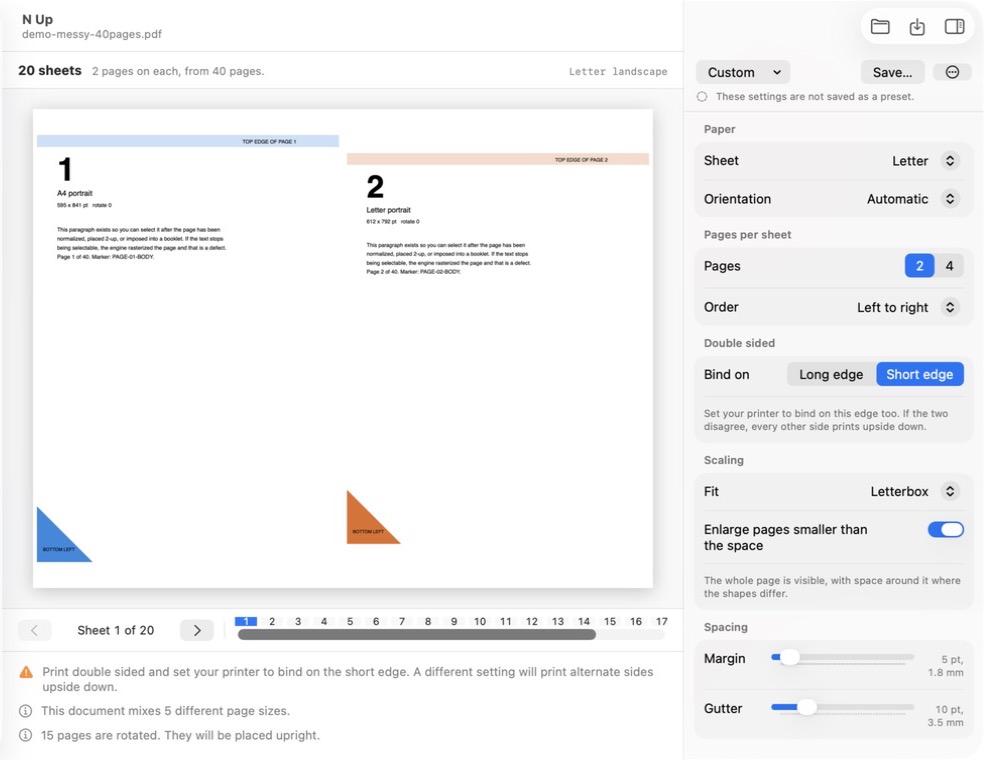Click the 'N Up' app title
The height and width of the screenshot is (760, 984).
37,19
